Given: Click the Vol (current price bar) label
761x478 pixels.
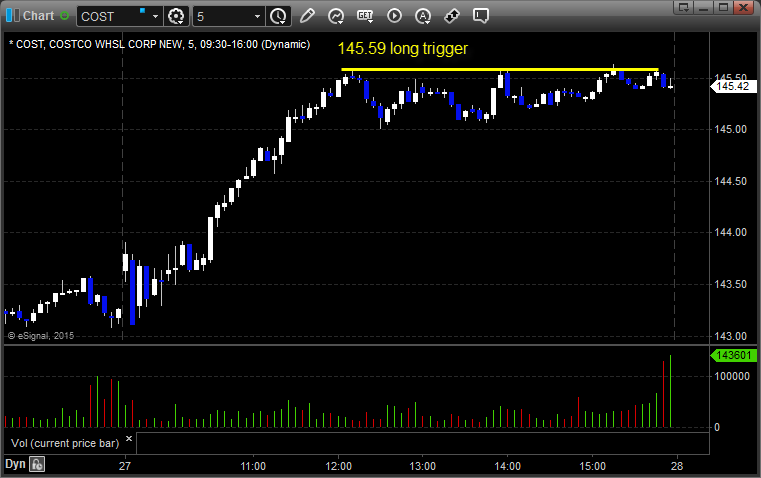Looking at the screenshot, I should click(65, 443).
